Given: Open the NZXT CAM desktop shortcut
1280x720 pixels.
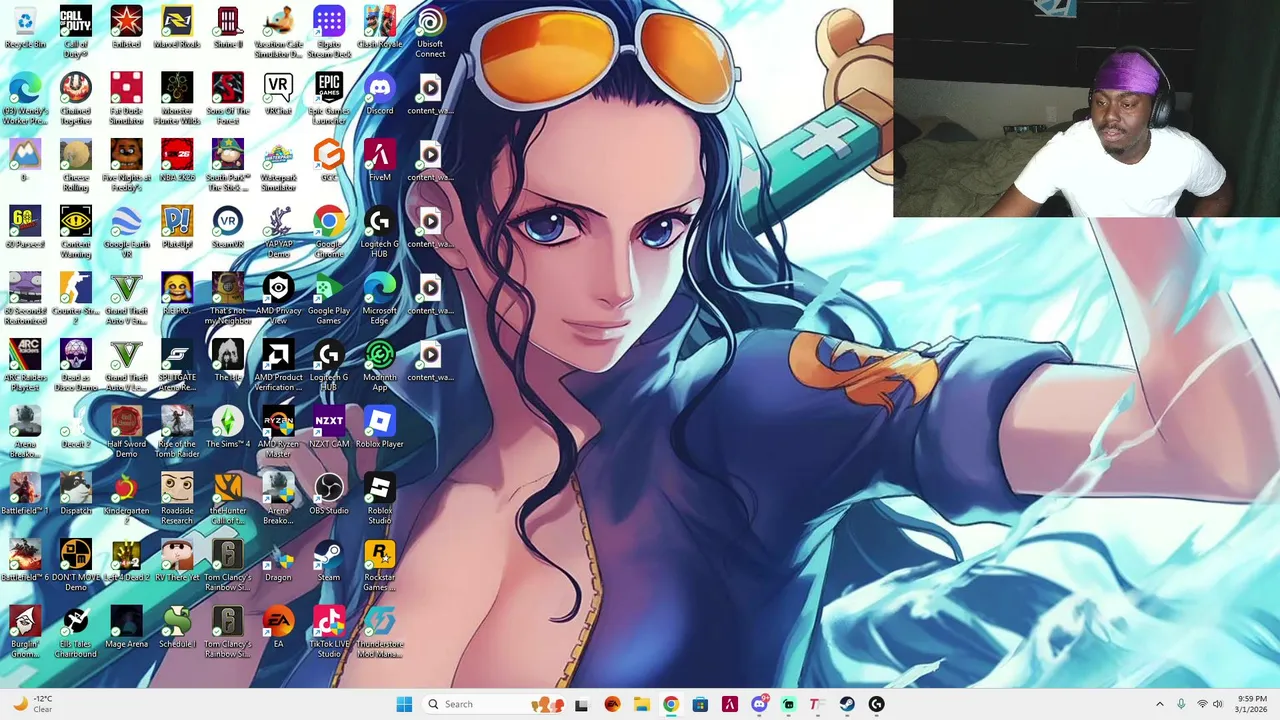Looking at the screenshot, I should coord(329,428).
